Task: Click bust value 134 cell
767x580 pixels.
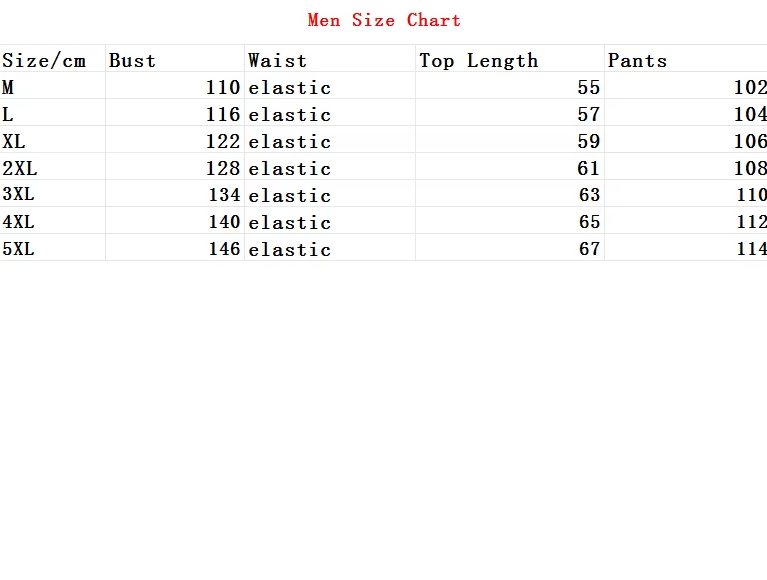Action: point(223,195)
